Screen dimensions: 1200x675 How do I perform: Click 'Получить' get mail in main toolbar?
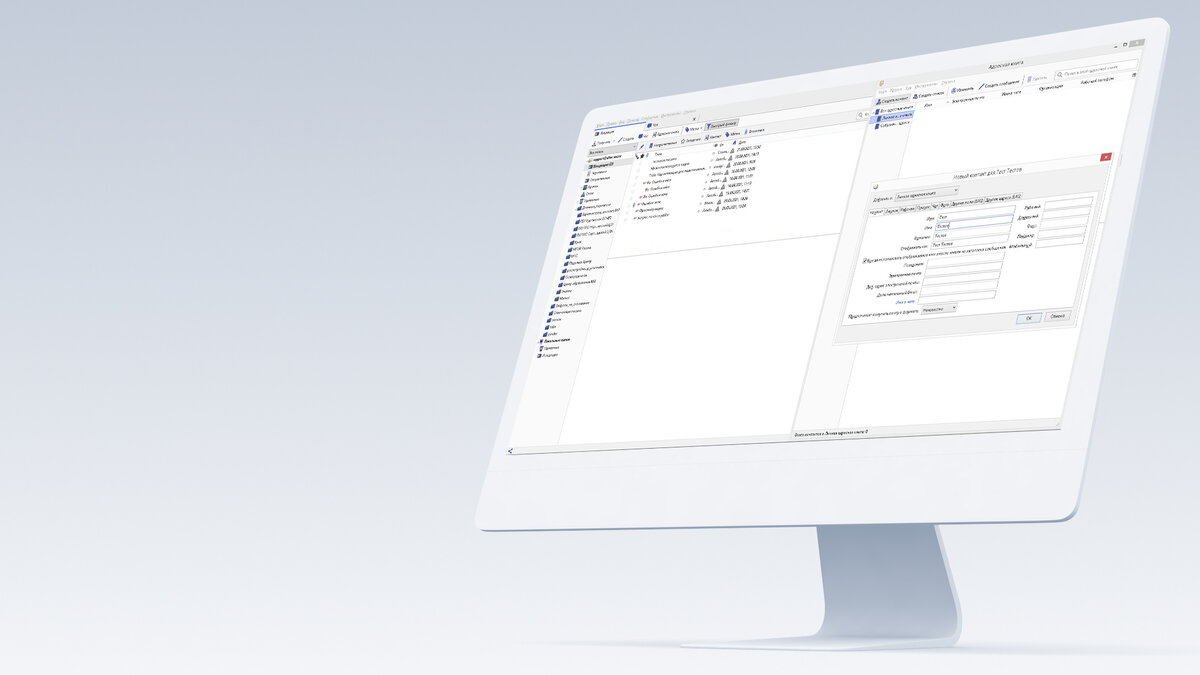602,143
